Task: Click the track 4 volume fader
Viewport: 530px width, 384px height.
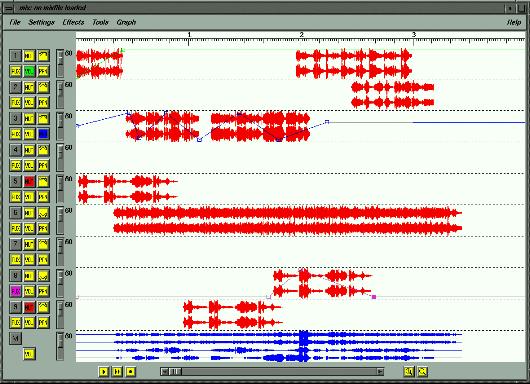Action: (x=60, y=158)
